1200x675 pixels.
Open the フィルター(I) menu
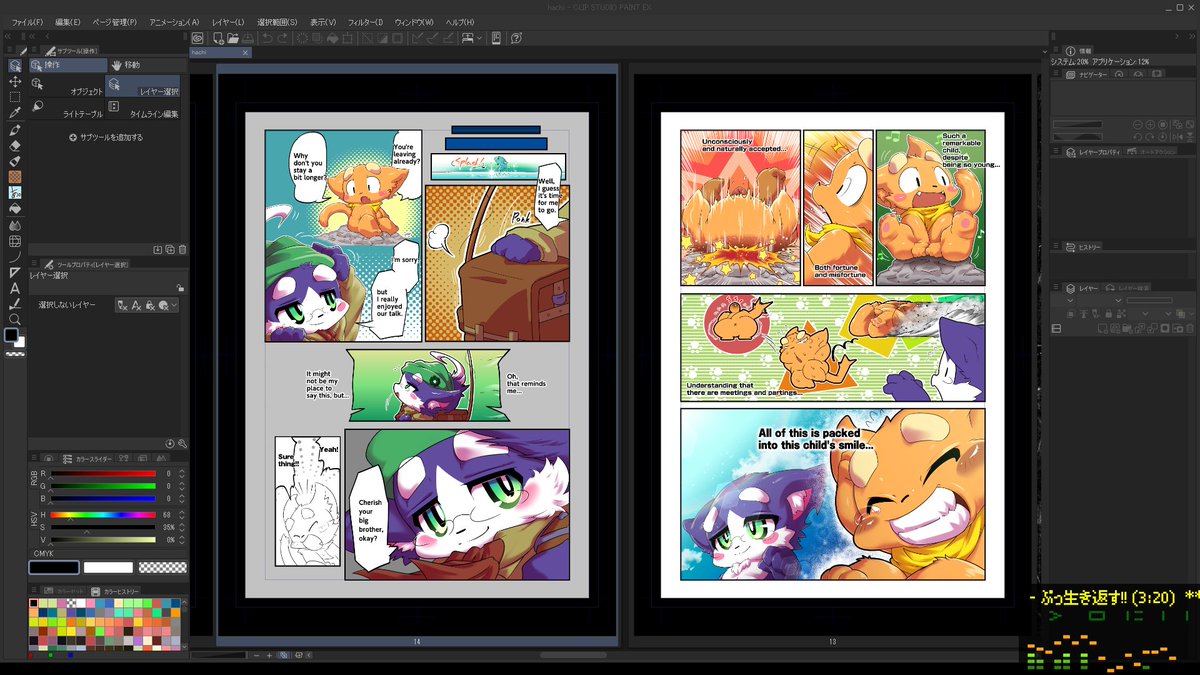(x=364, y=21)
